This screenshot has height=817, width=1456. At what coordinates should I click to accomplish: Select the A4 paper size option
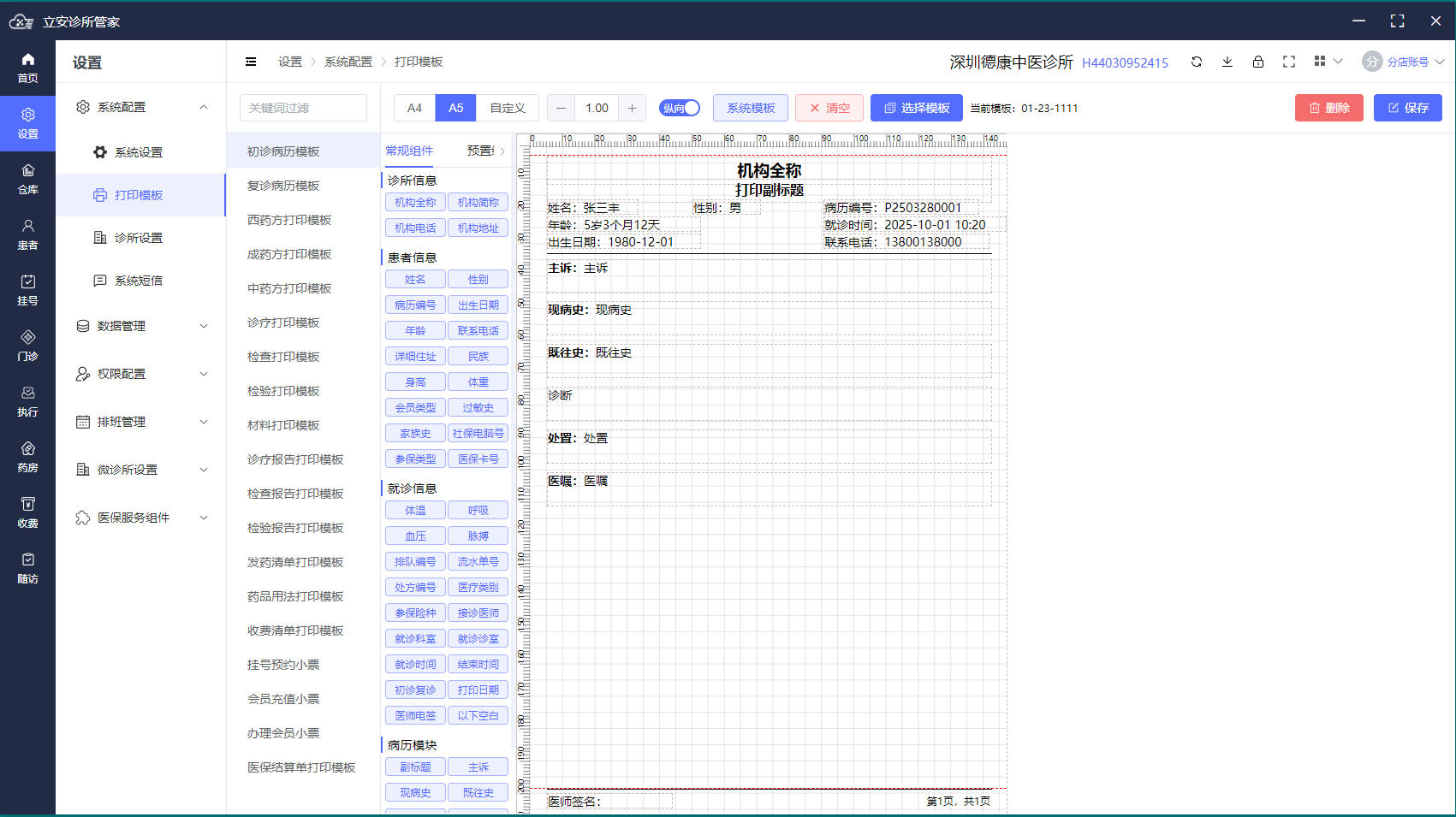point(414,108)
